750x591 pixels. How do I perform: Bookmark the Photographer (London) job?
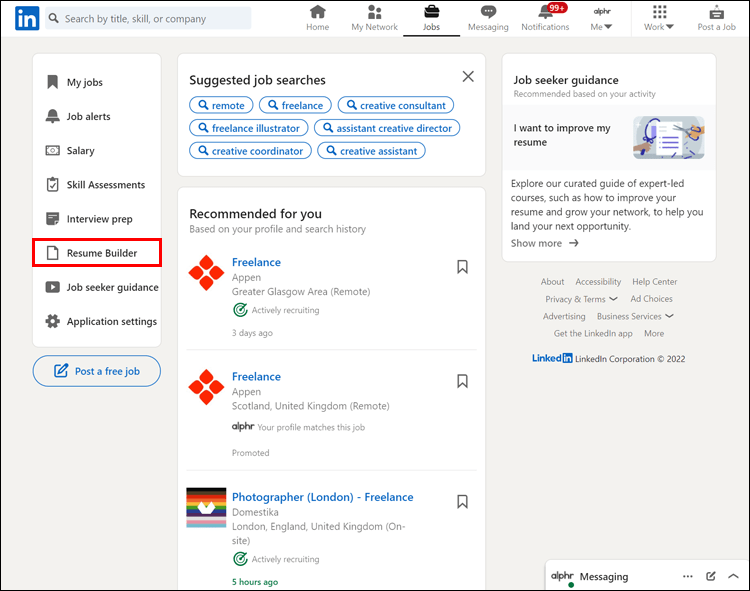click(x=462, y=502)
